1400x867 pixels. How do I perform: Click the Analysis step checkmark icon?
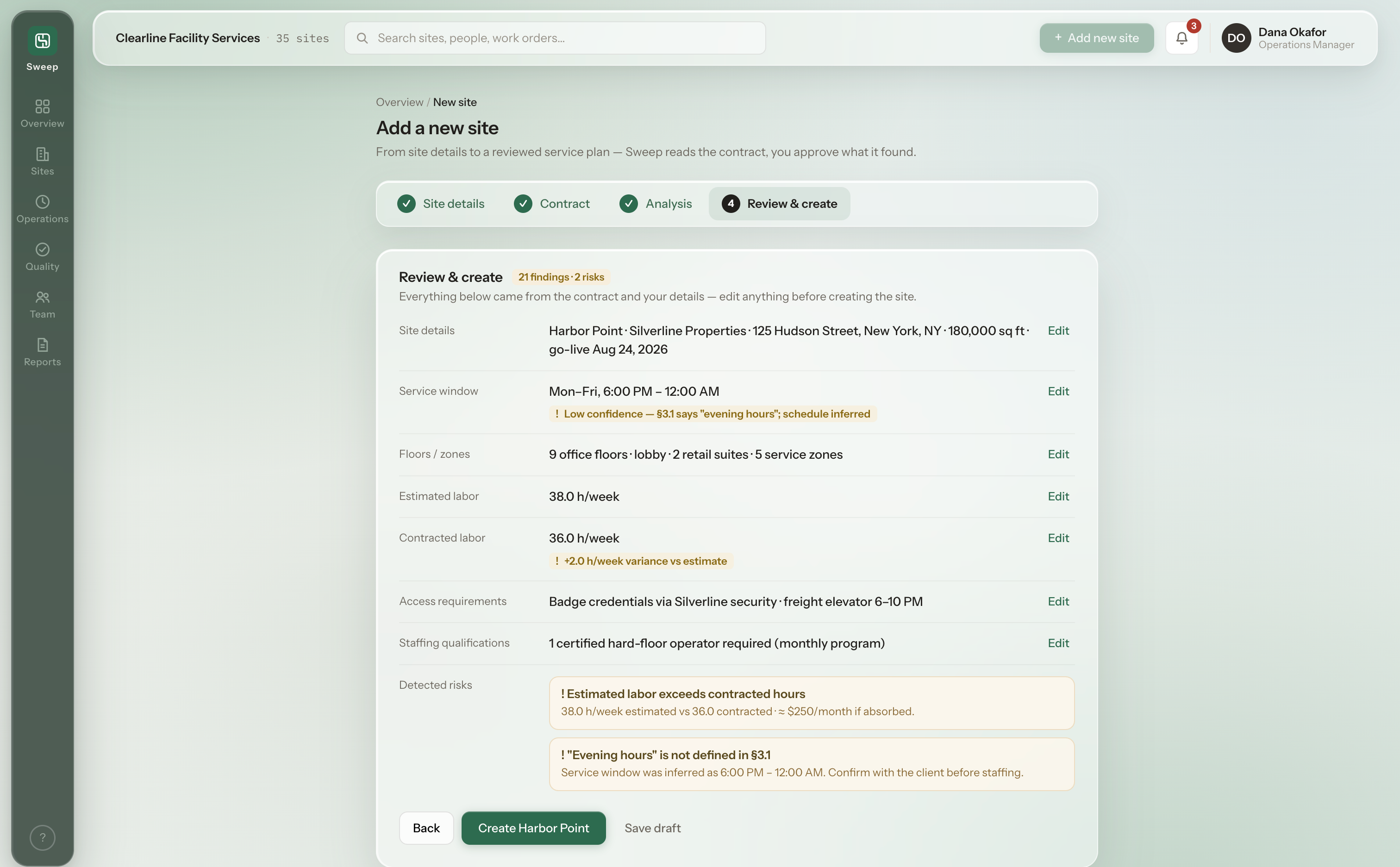(x=628, y=204)
